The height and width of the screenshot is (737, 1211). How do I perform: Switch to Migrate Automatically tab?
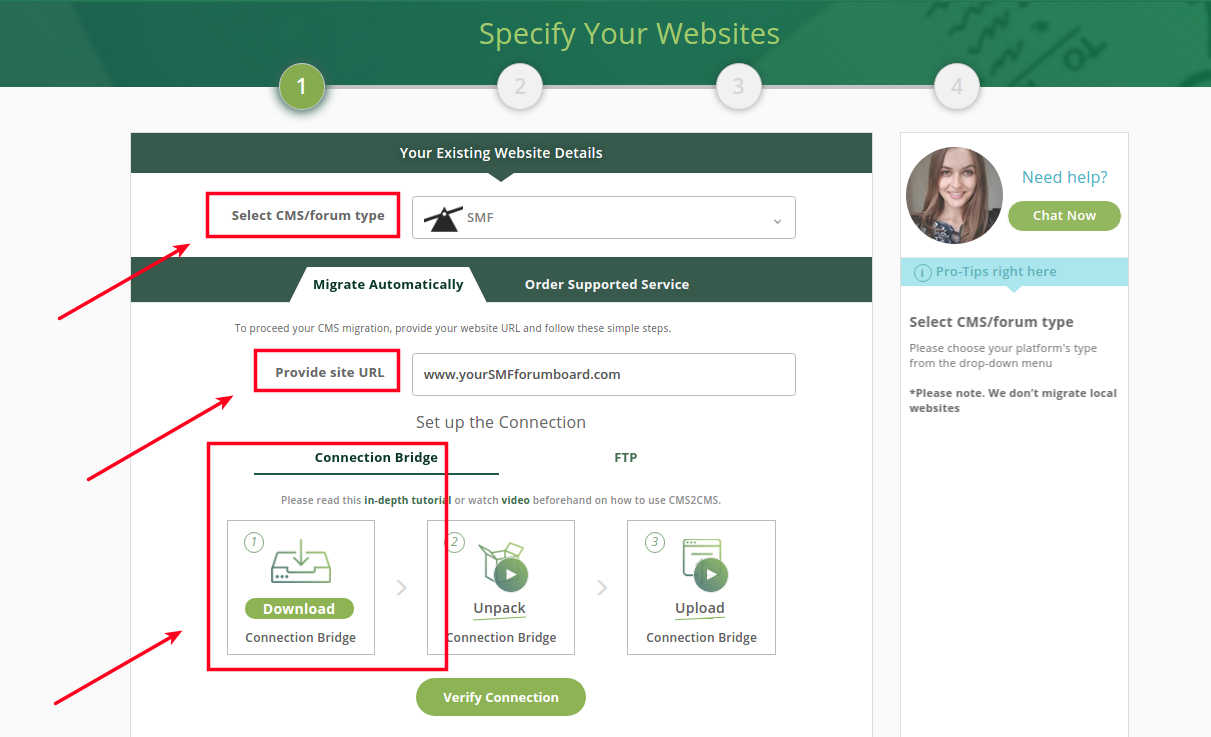point(388,285)
